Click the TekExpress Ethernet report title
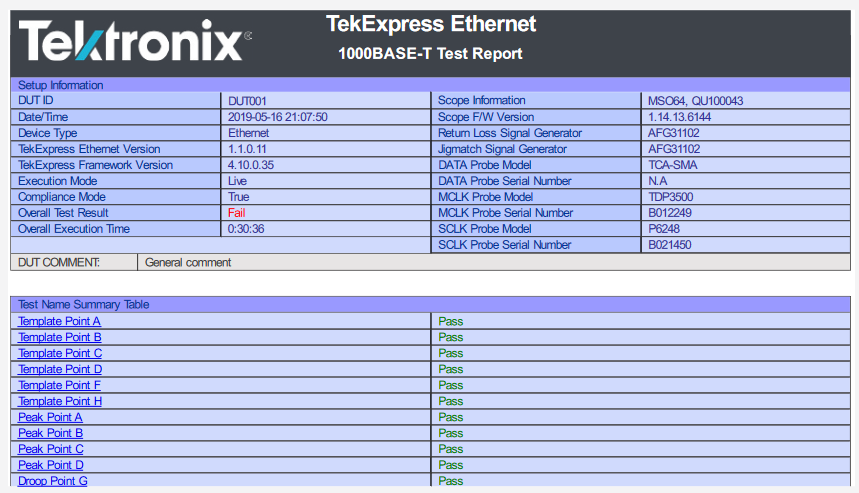The height and width of the screenshot is (493, 859). [x=431, y=25]
